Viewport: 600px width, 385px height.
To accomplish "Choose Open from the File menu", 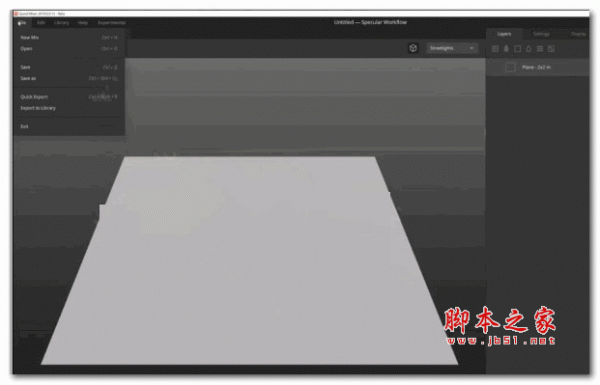I will coord(69,49).
